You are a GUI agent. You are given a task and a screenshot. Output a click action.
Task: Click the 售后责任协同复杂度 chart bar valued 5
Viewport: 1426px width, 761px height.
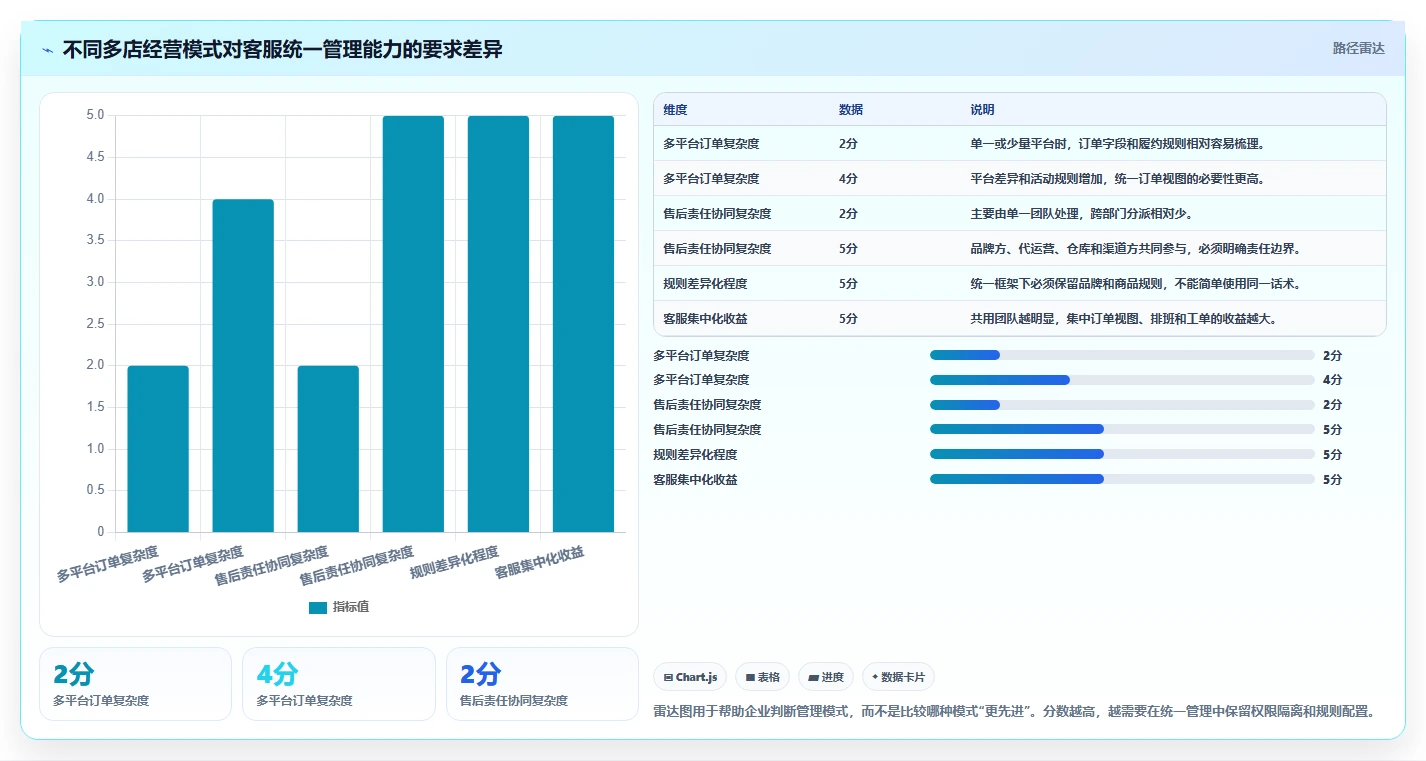click(413, 324)
